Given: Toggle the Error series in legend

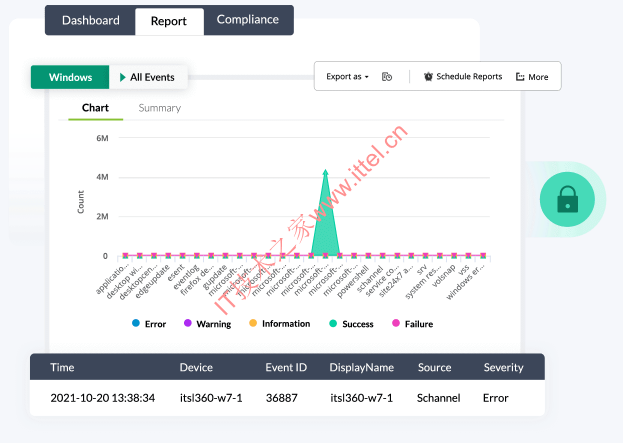Looking at the screenshot, I should pos(135,324).
